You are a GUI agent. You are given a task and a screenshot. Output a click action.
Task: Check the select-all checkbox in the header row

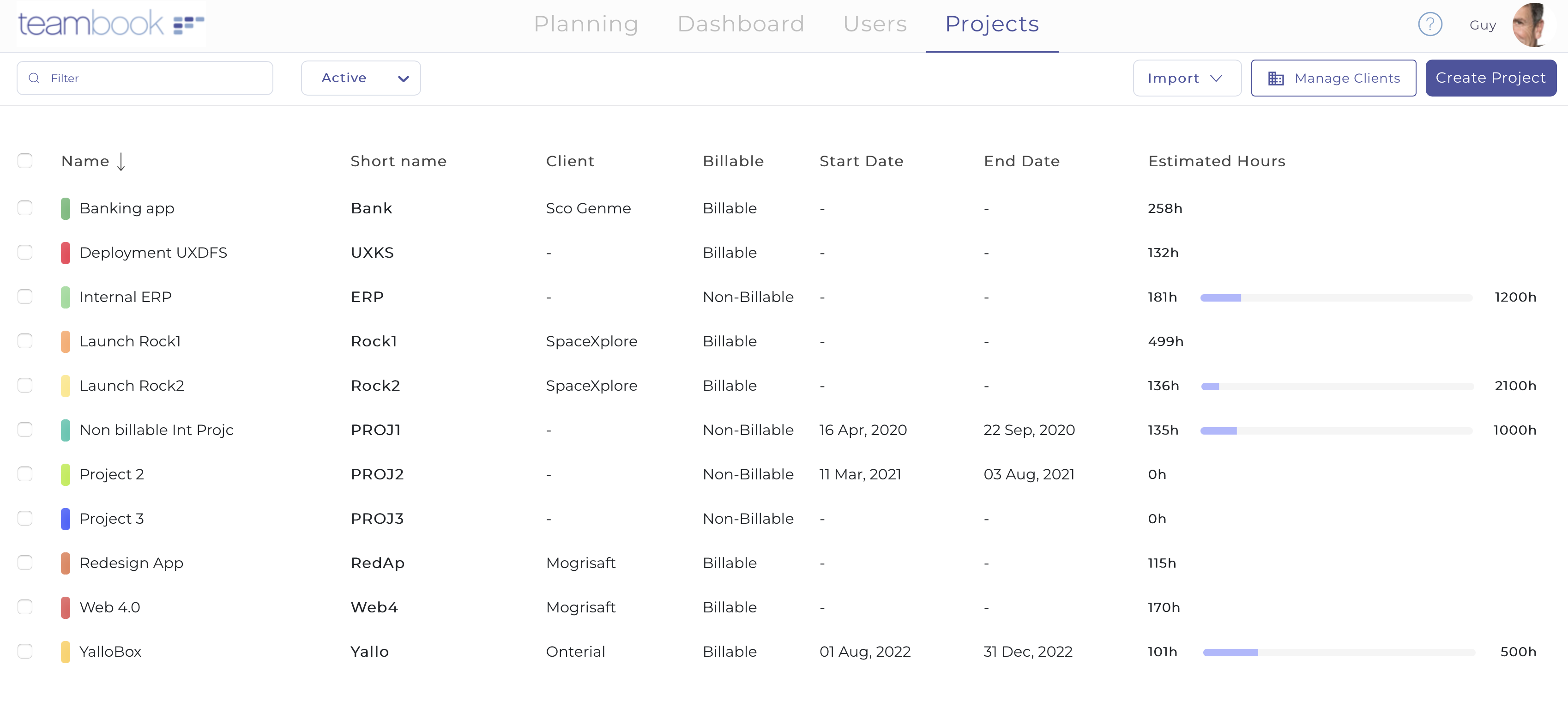pyautogui.click(x=25, y=161)
